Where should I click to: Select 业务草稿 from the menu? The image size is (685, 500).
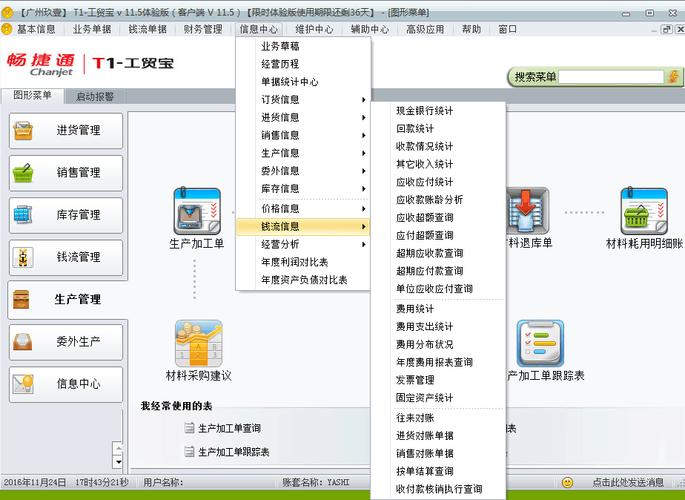303,46
